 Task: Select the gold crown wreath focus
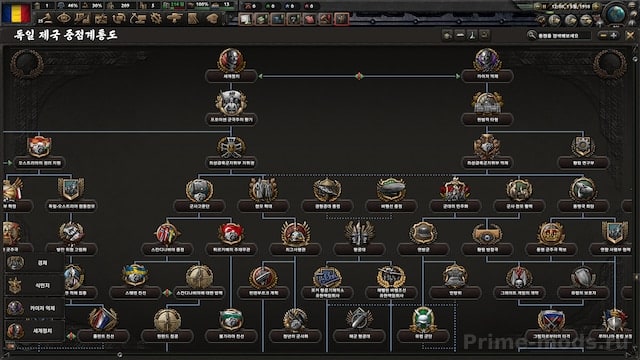coord(551,239)
